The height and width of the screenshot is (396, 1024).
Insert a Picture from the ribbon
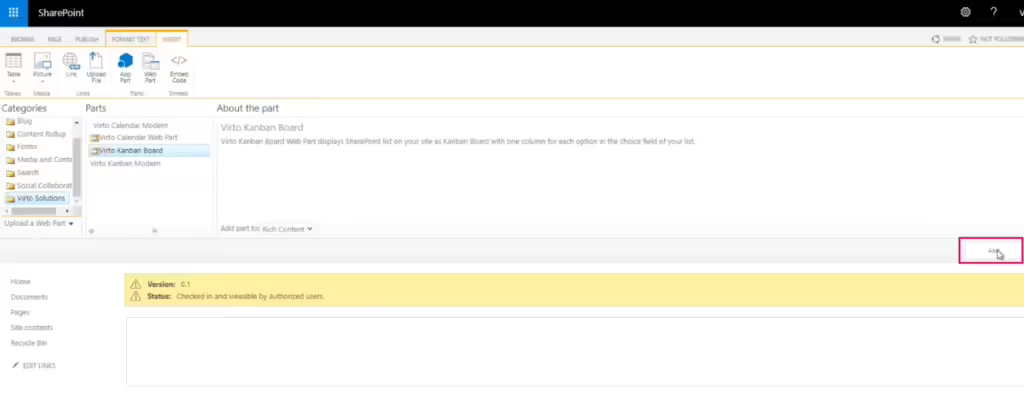coord(42,68)
